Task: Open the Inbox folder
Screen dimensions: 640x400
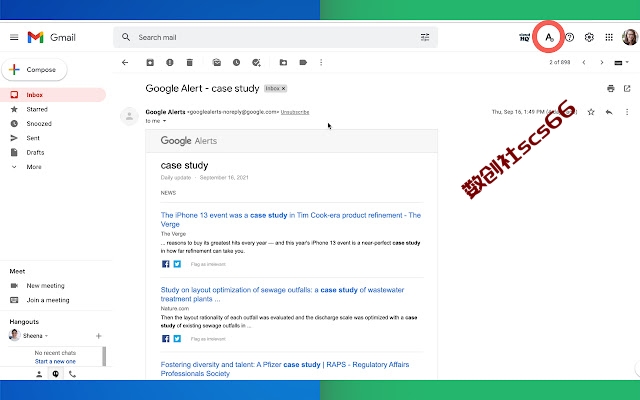Action: click(53, 95)
